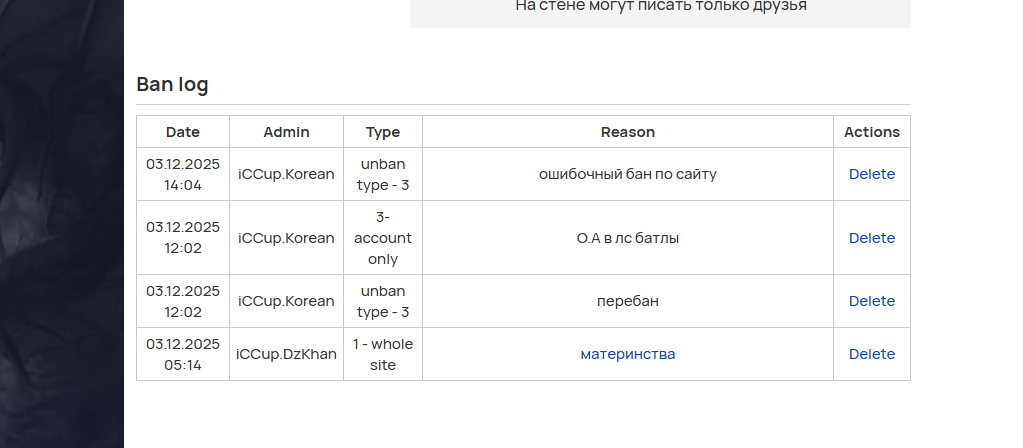
Task: Click the 03.12.2025 05:14 date cell
Action: pos(183,354)
